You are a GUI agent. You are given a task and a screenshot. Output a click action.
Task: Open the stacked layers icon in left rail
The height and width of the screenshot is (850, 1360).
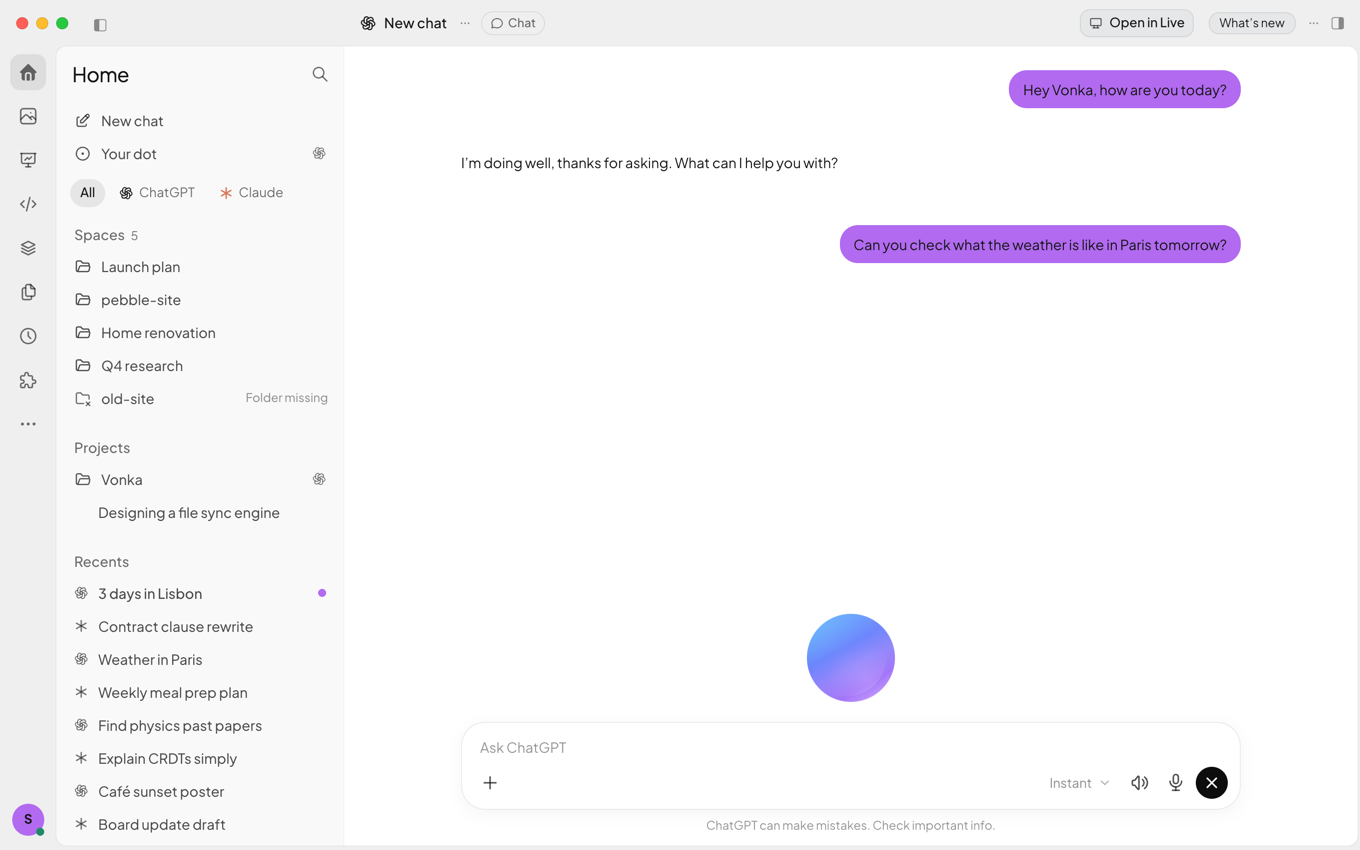(x=28, y=248)
